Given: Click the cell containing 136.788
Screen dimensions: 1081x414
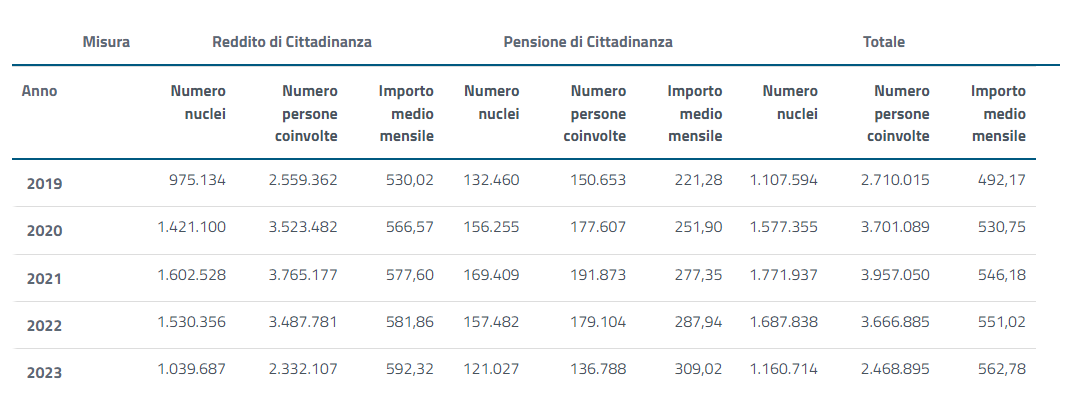Looking at the screenshot, I should click(598, 369).
